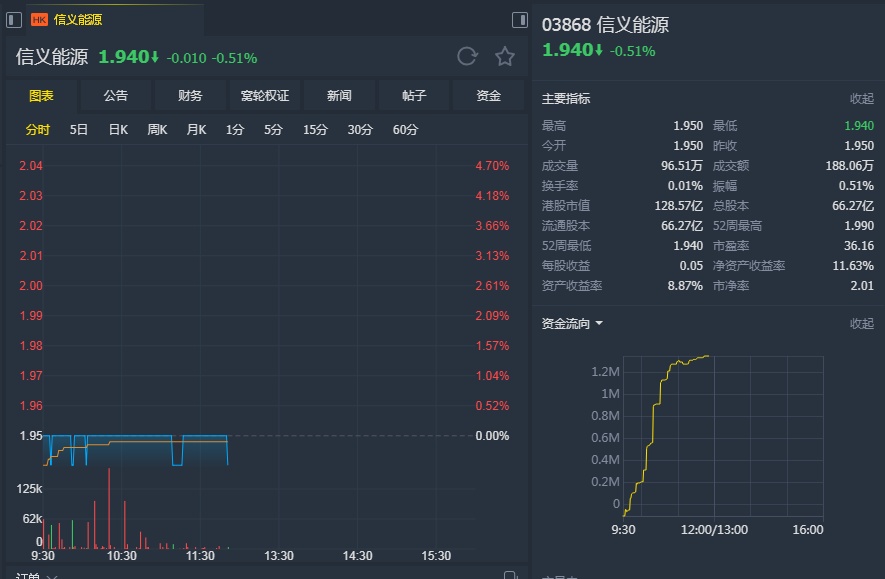885x579 pixels.
Task: Switch chart to 30分 interval
Action: coord(360,130)
